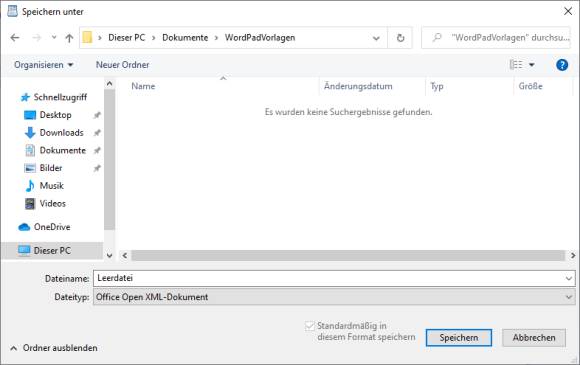
Task: Toggle 'Standardmäßig in diesem Format speichern'
Action: pyautogui.click(x=310, y=326)
